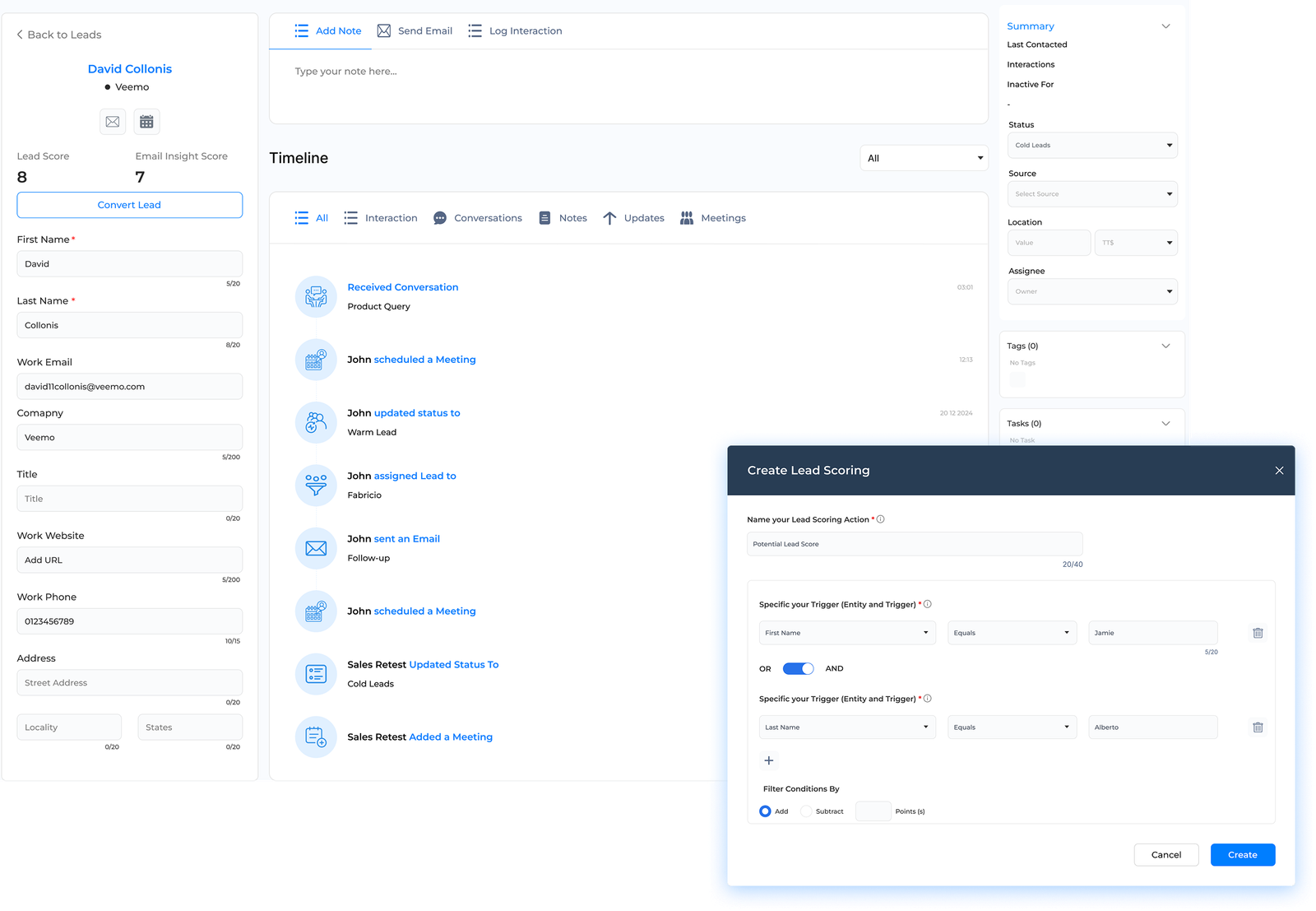The width and height of the screenshot is (1316, 911).
Task: Select the All timeline tab
Action: pyautogui.click(x=312, y=218)
